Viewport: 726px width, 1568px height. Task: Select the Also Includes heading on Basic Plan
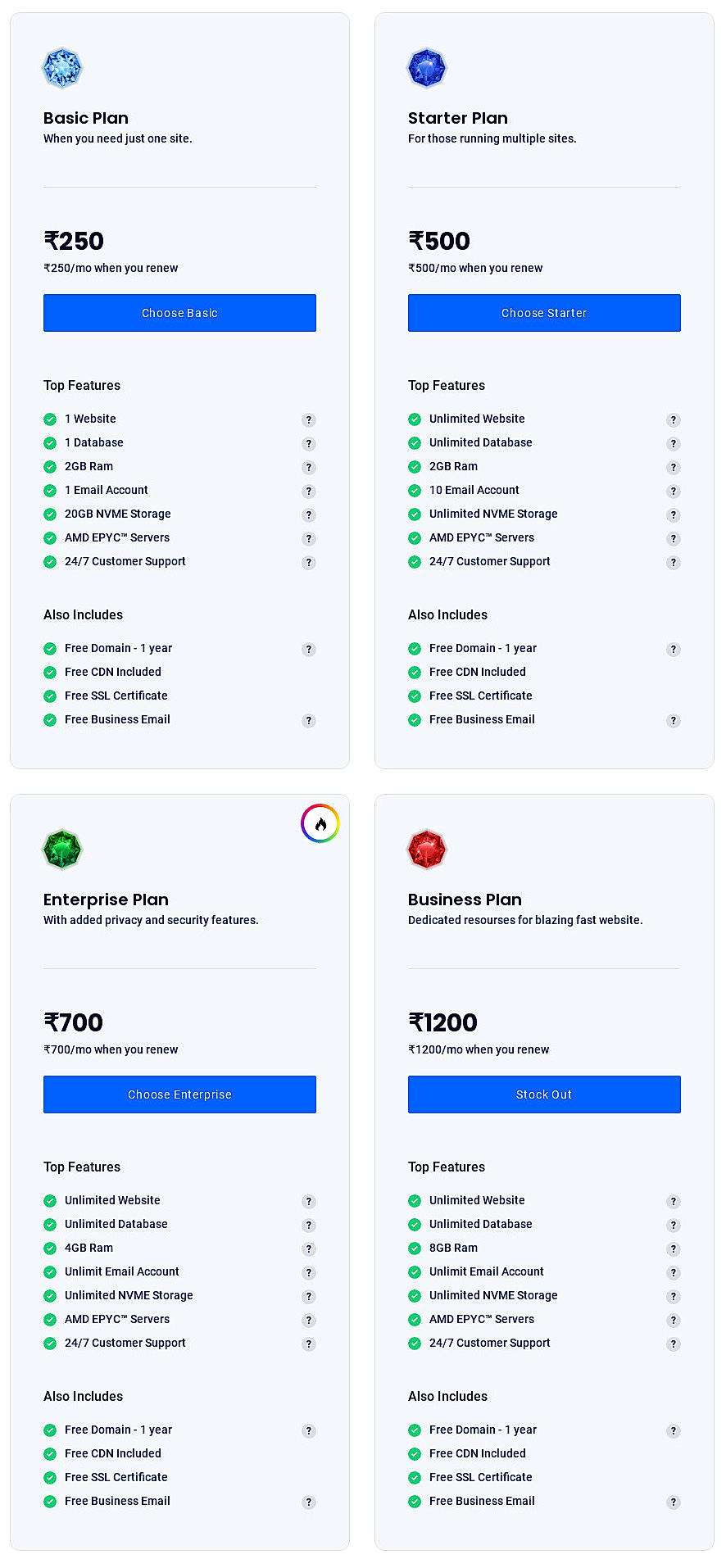83,614
